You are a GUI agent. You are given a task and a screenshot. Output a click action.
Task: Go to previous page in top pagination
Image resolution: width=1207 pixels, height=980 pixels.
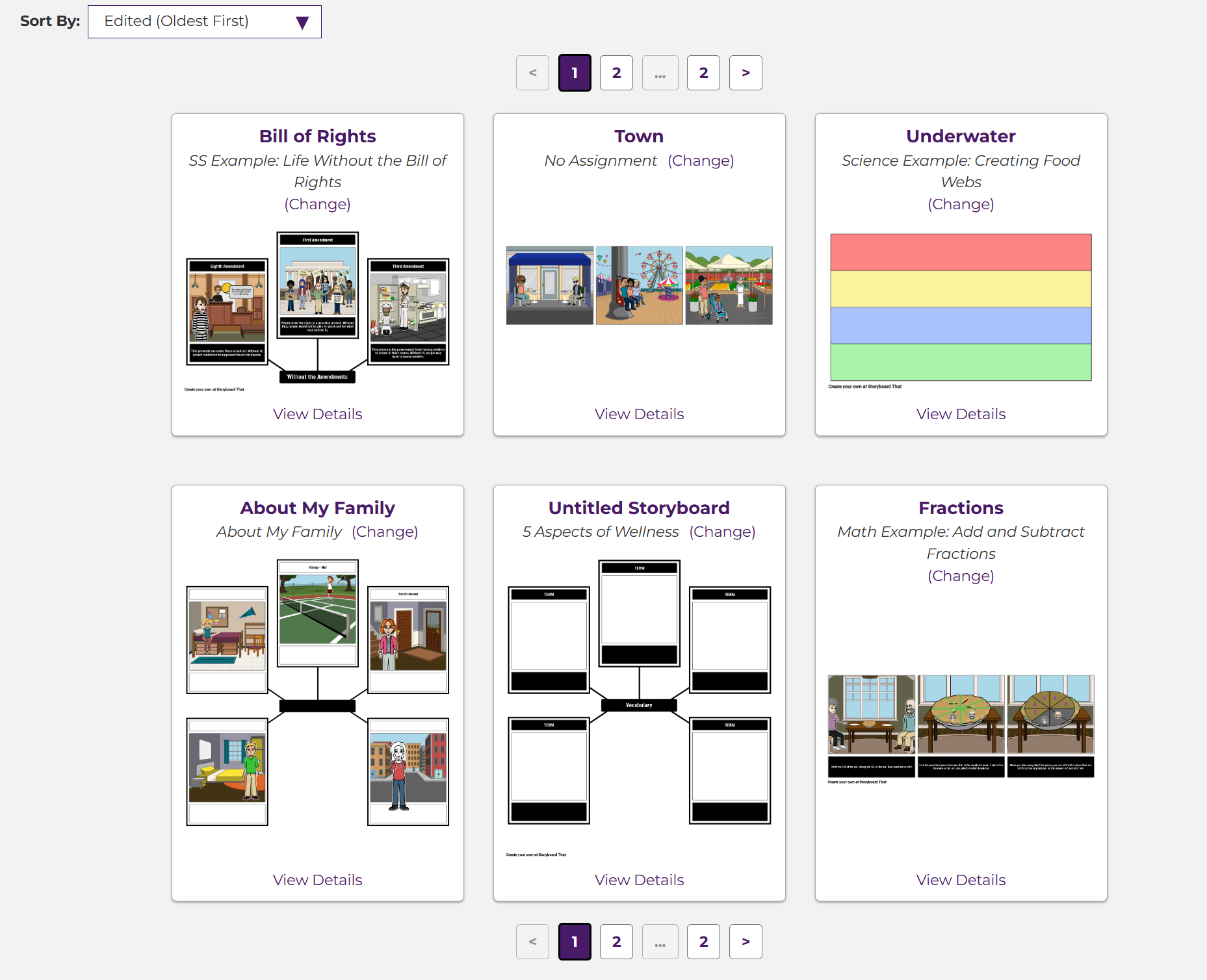(x=532, y=73)
